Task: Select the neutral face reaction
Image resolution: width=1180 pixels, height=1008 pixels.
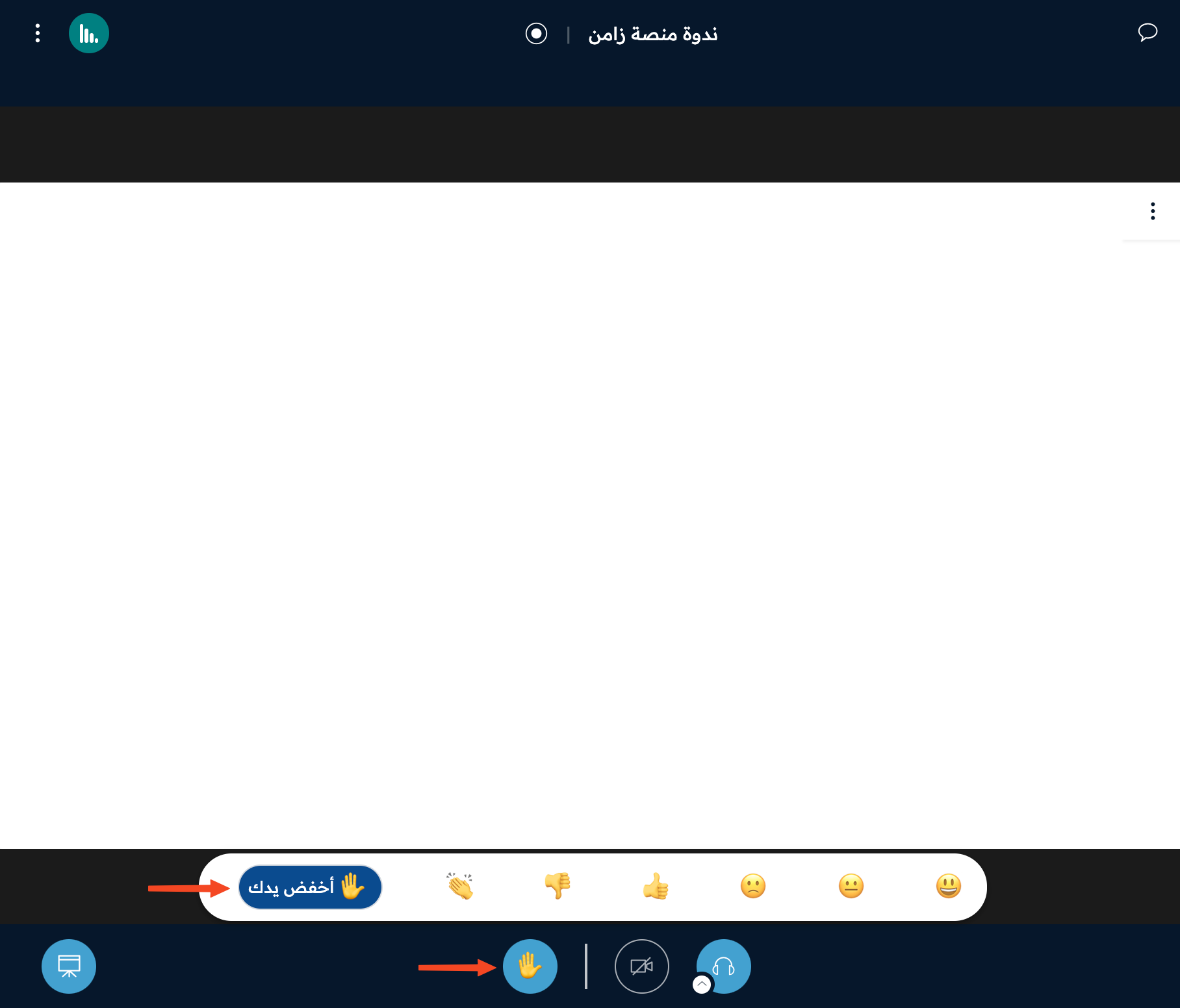Action: pos(851,886)
